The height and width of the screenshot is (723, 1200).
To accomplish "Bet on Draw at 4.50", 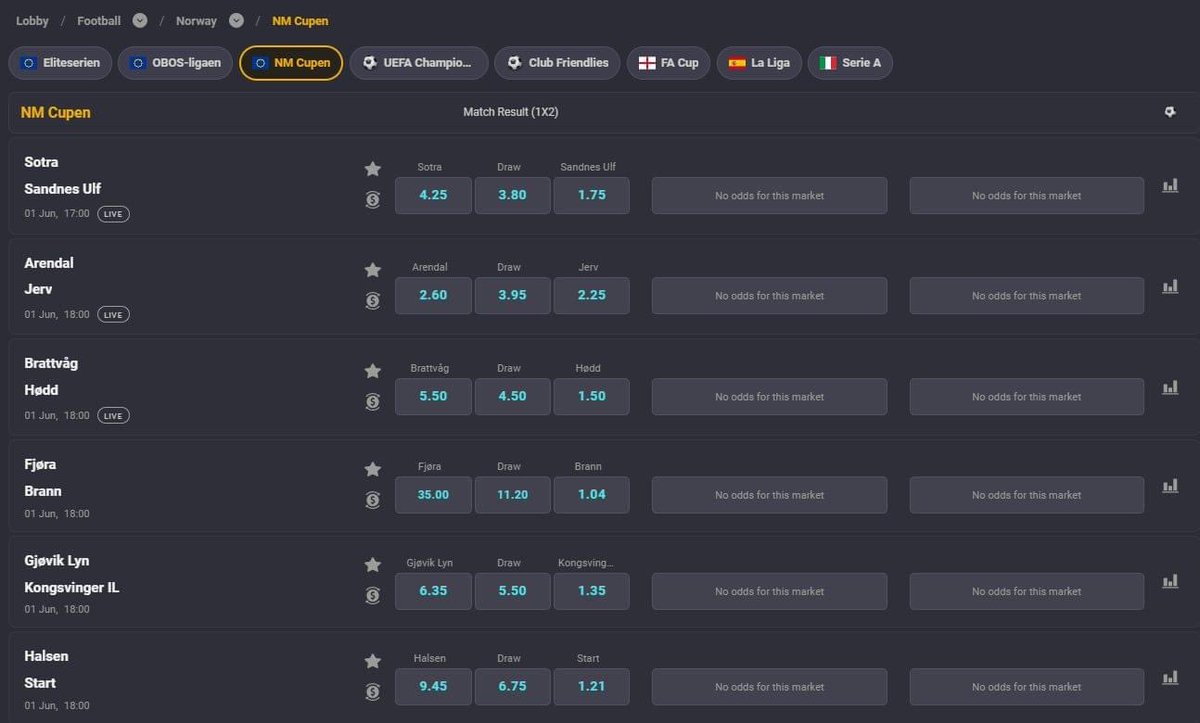I will [x=512, y=397].
